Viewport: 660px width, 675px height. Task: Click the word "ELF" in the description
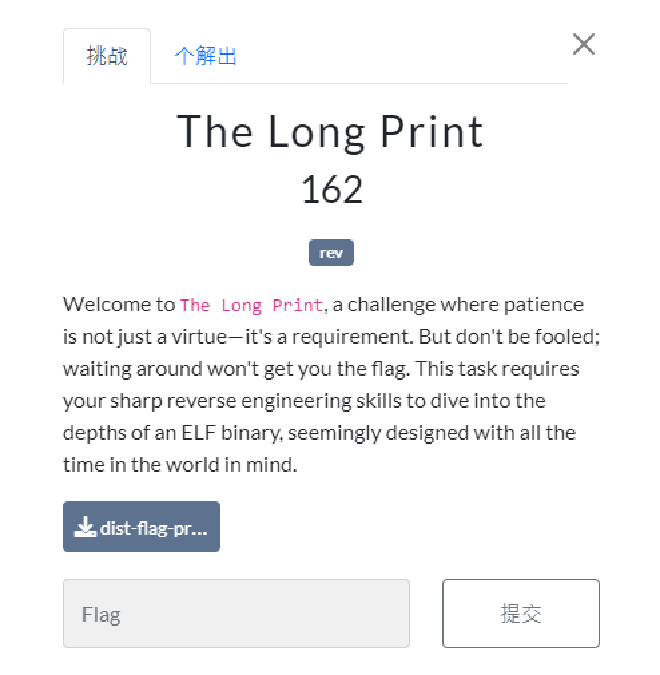(198, 433)
